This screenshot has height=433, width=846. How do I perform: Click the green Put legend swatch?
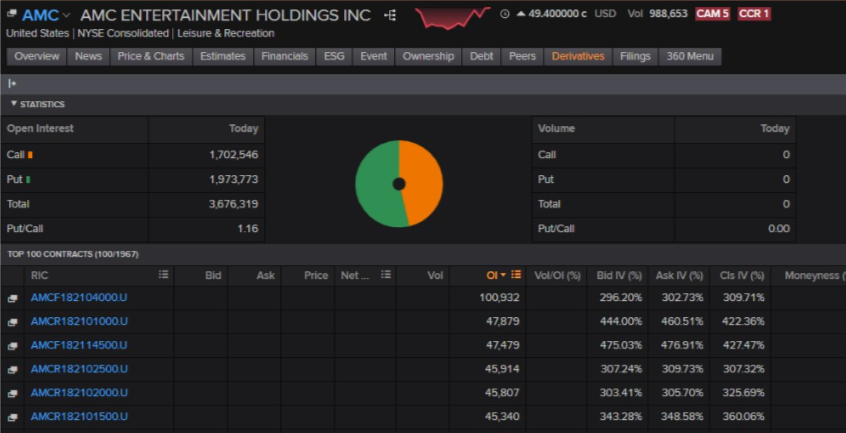(x=28, y=180)
